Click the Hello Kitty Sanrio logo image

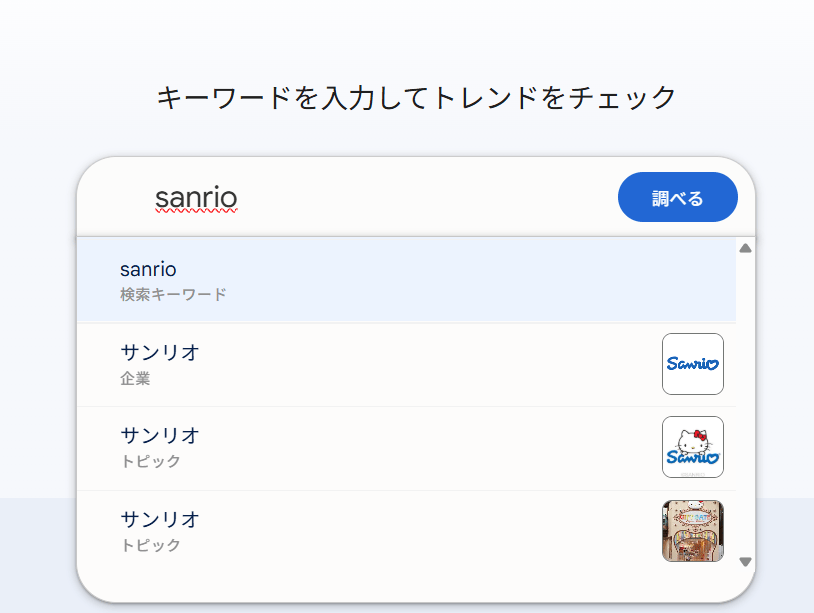tap(692, 447)
